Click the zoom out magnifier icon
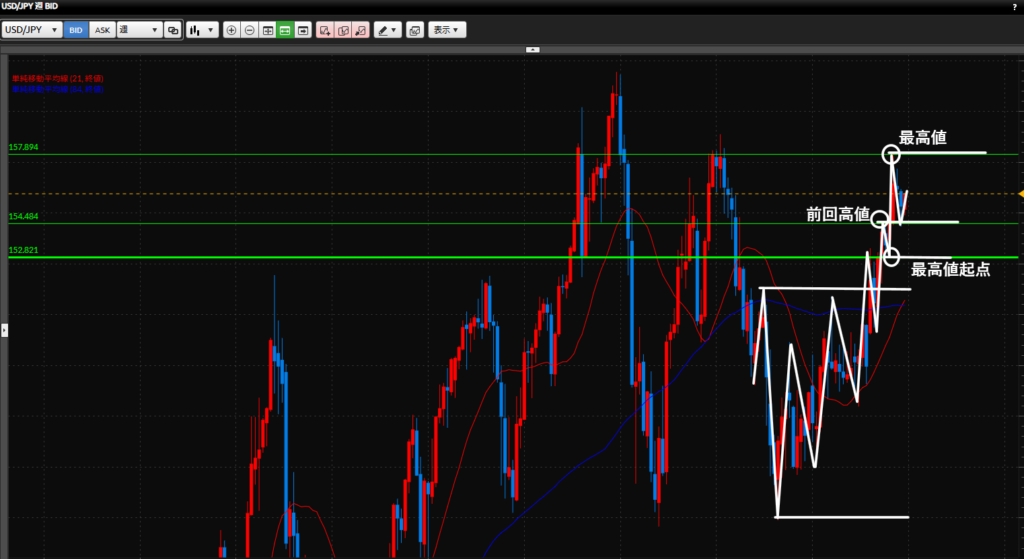The height and width of the screenshot is (559, 1024). [249, 30]
